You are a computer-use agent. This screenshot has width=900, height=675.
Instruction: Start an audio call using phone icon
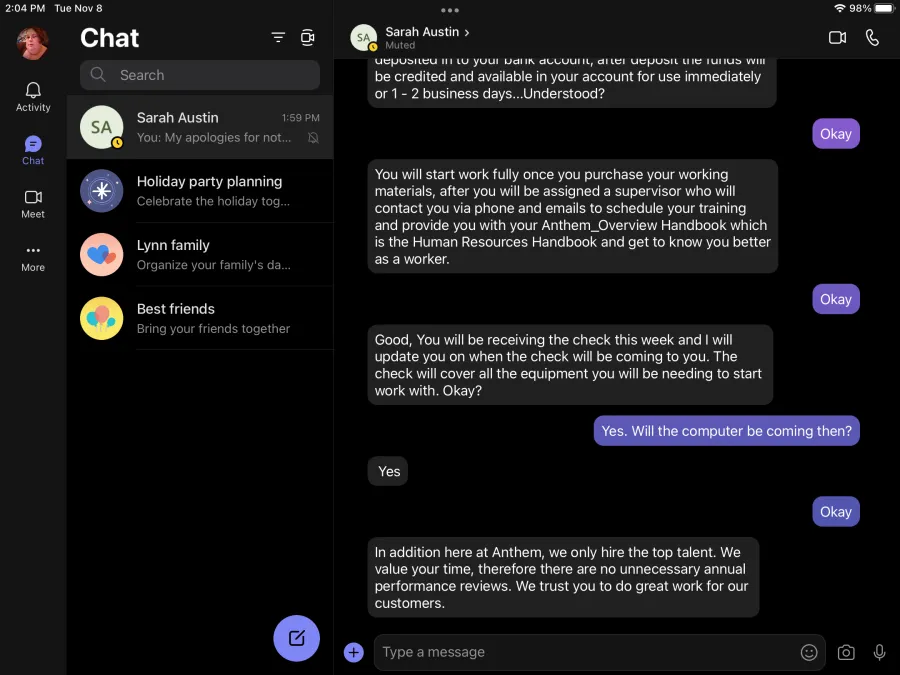click(x=872, y=38)
